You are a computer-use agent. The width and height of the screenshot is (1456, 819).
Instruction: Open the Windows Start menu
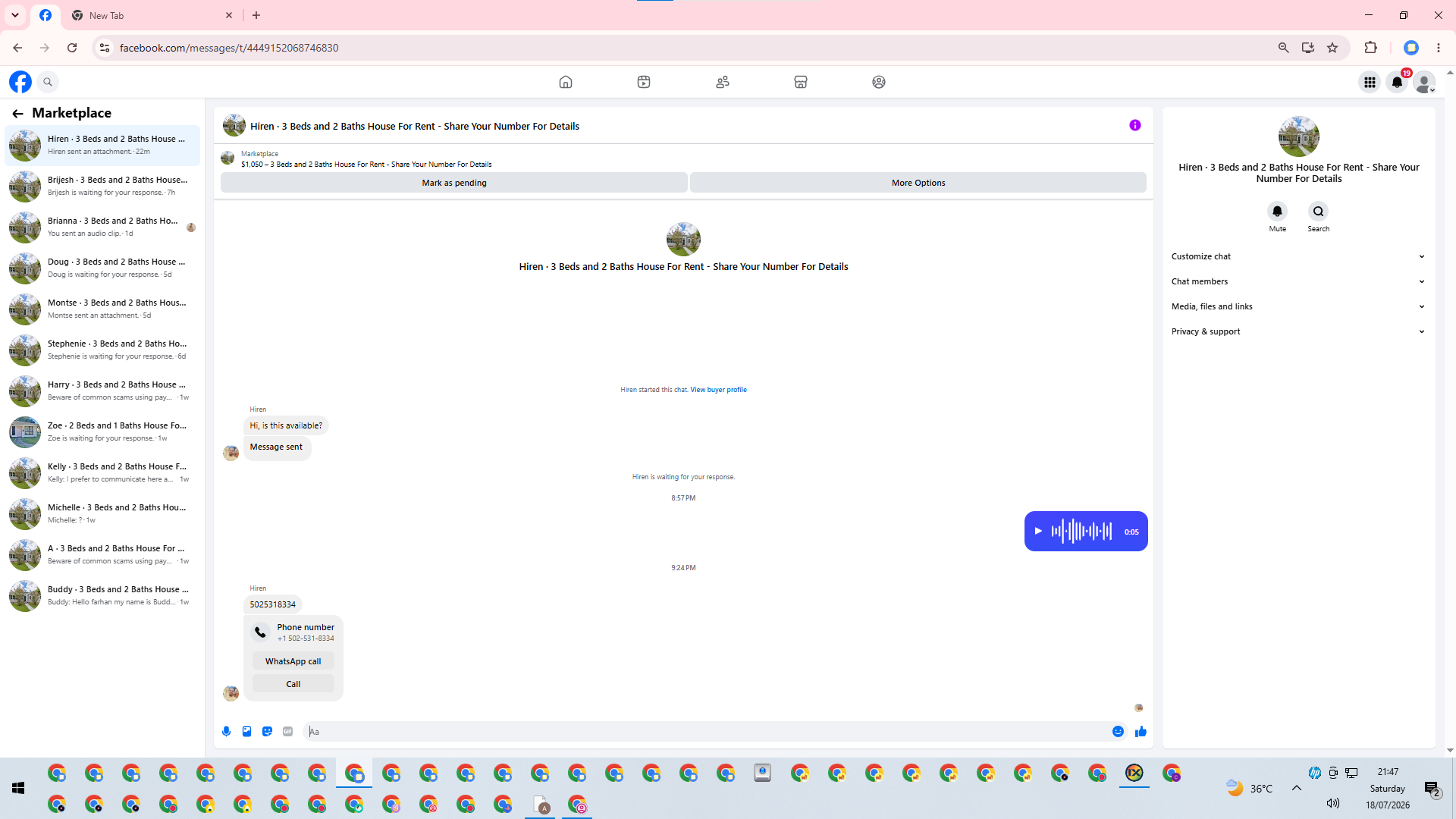coord(18,789)
